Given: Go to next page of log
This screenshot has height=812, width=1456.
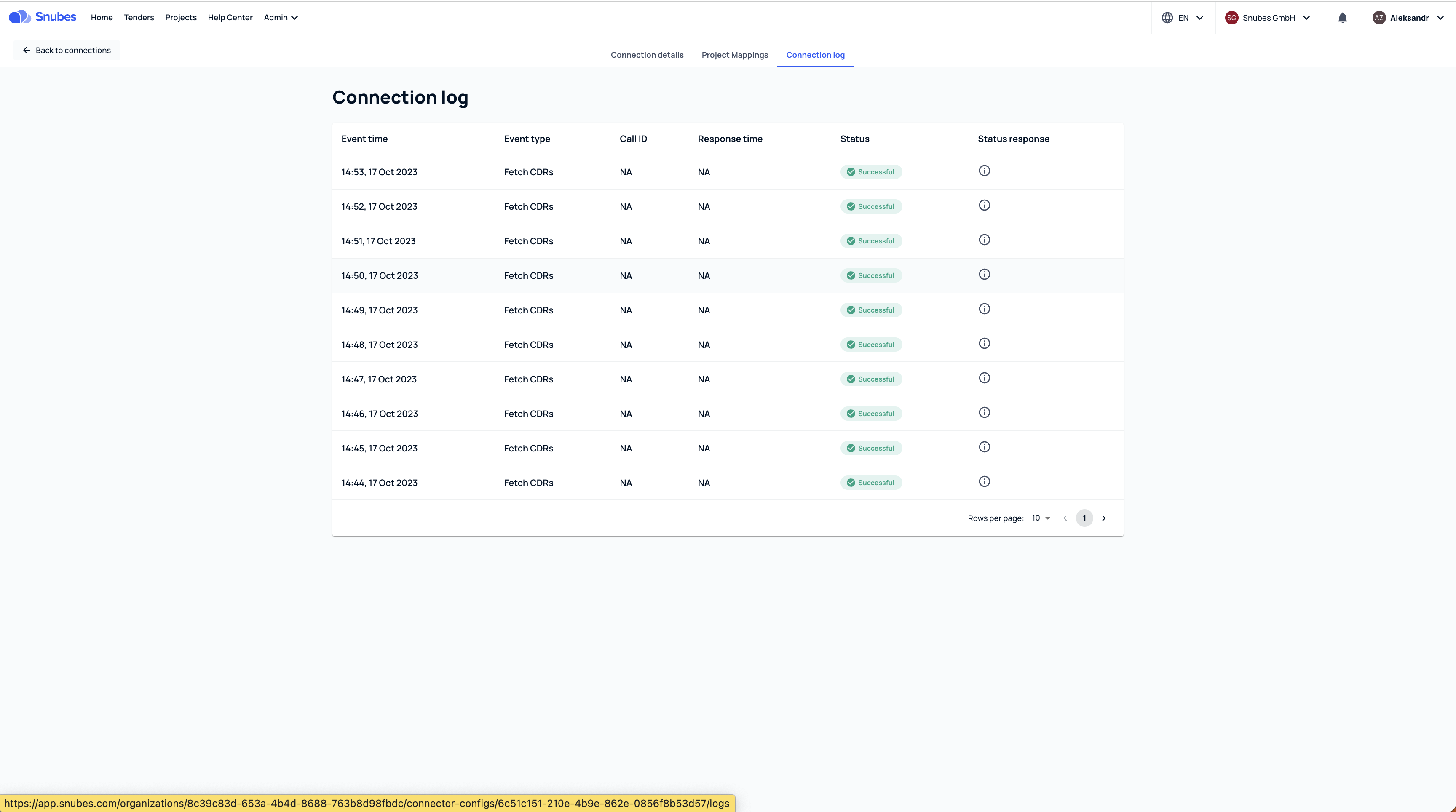Looking at the screenshot, I should click(1103, 518).
